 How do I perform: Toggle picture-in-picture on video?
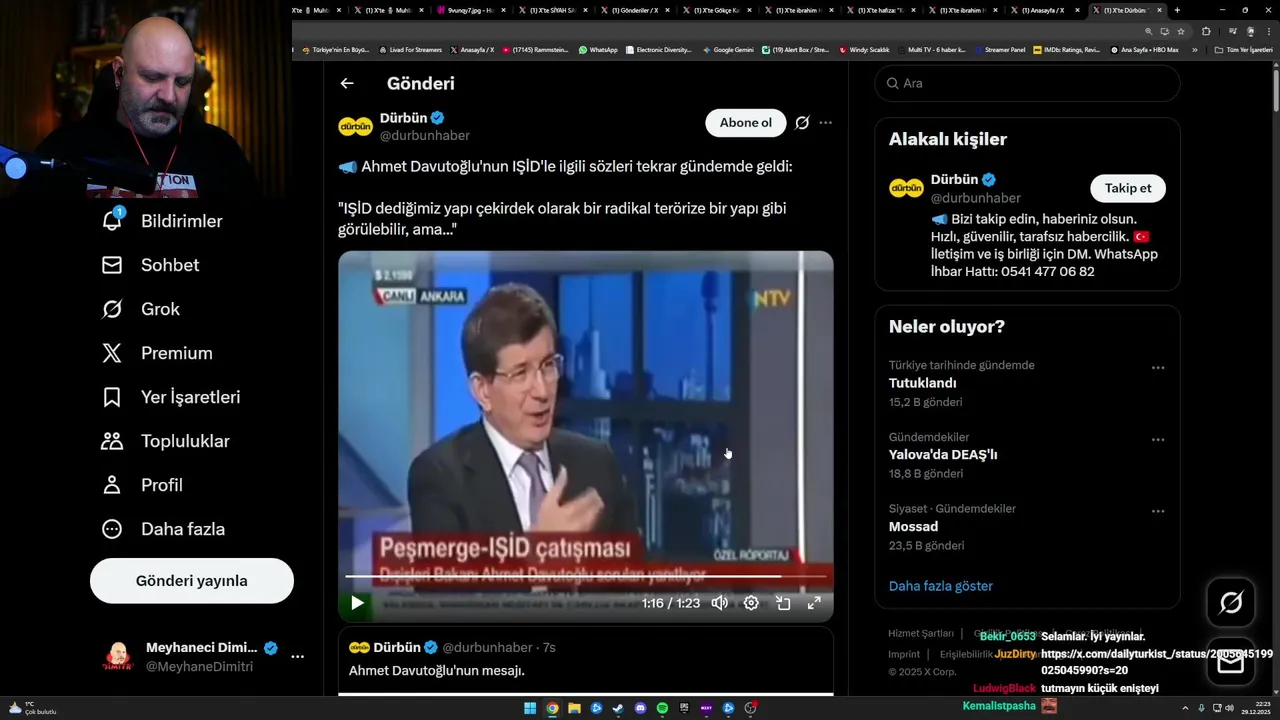point(783,603)
